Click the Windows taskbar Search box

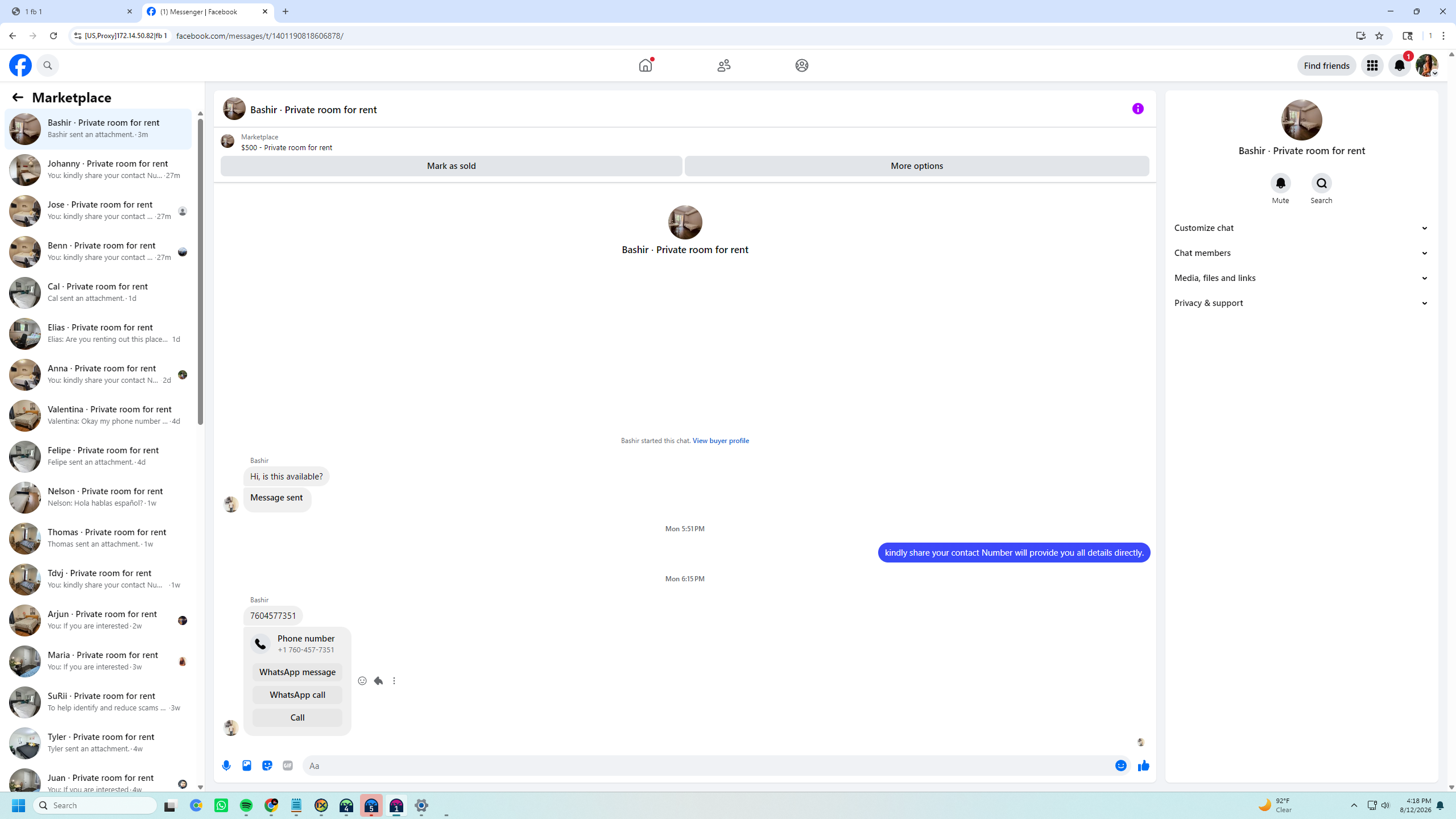[x=96, y=805]
